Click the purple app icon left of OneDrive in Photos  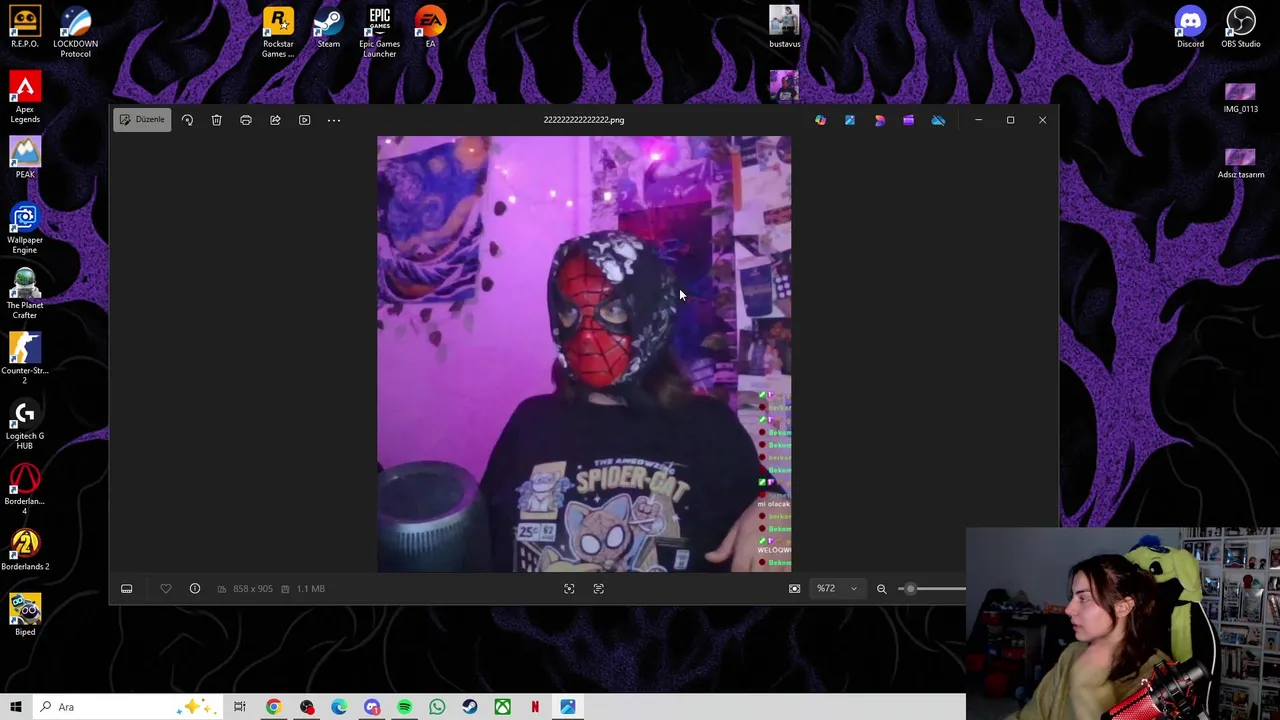[908, 120]
